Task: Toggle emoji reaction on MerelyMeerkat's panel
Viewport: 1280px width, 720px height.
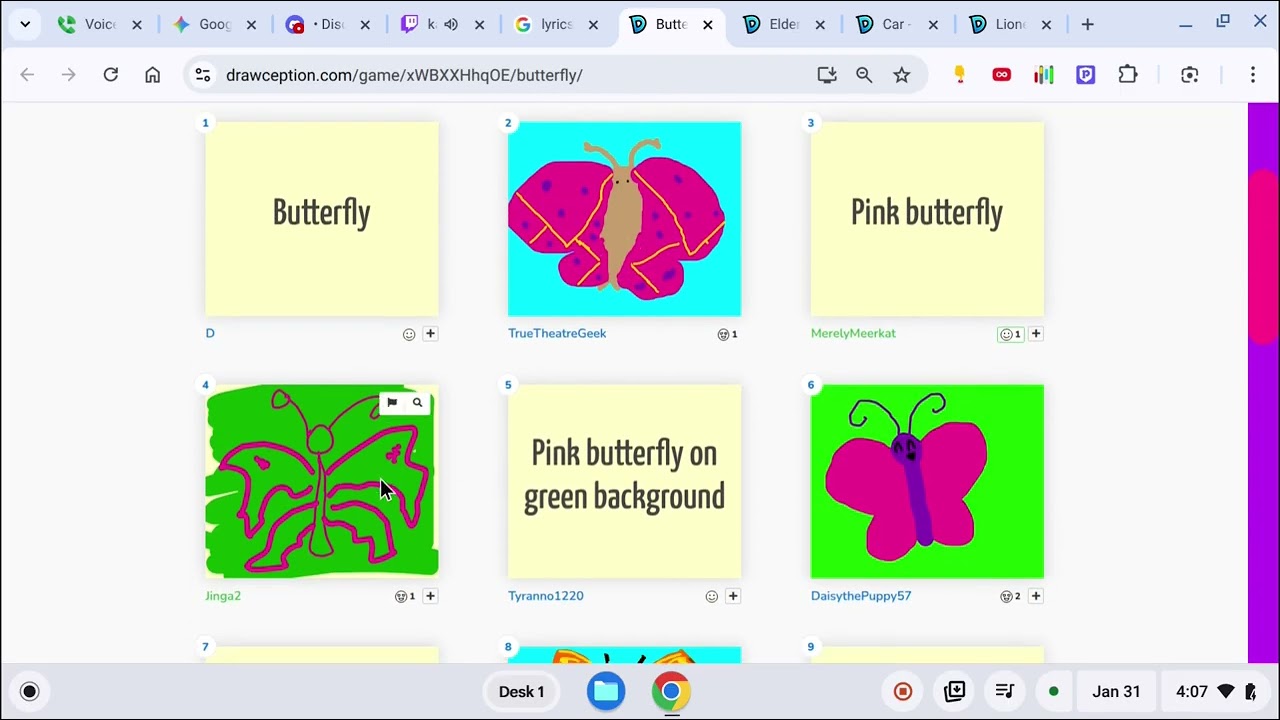Action: tap(1010, 334)
